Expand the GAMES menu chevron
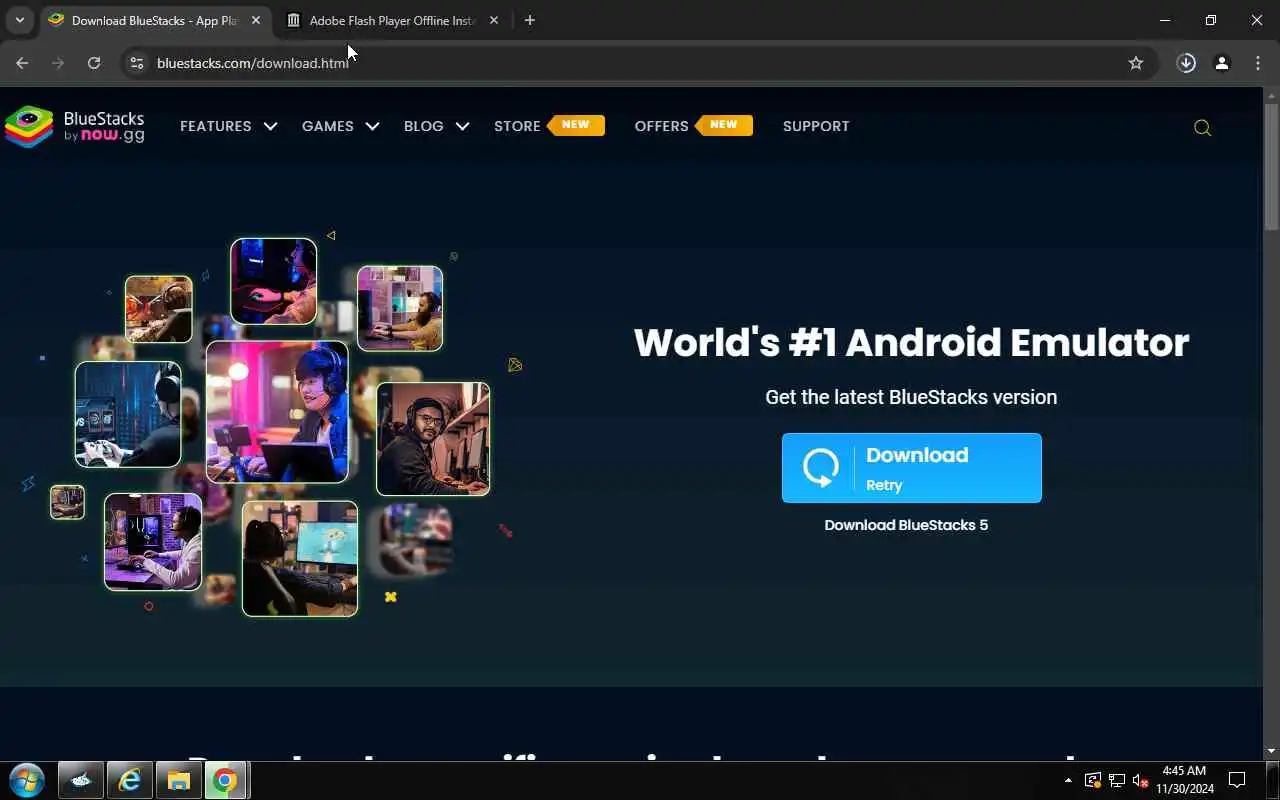Screen dimensions: 1280x800 click(x=372, y=126)
